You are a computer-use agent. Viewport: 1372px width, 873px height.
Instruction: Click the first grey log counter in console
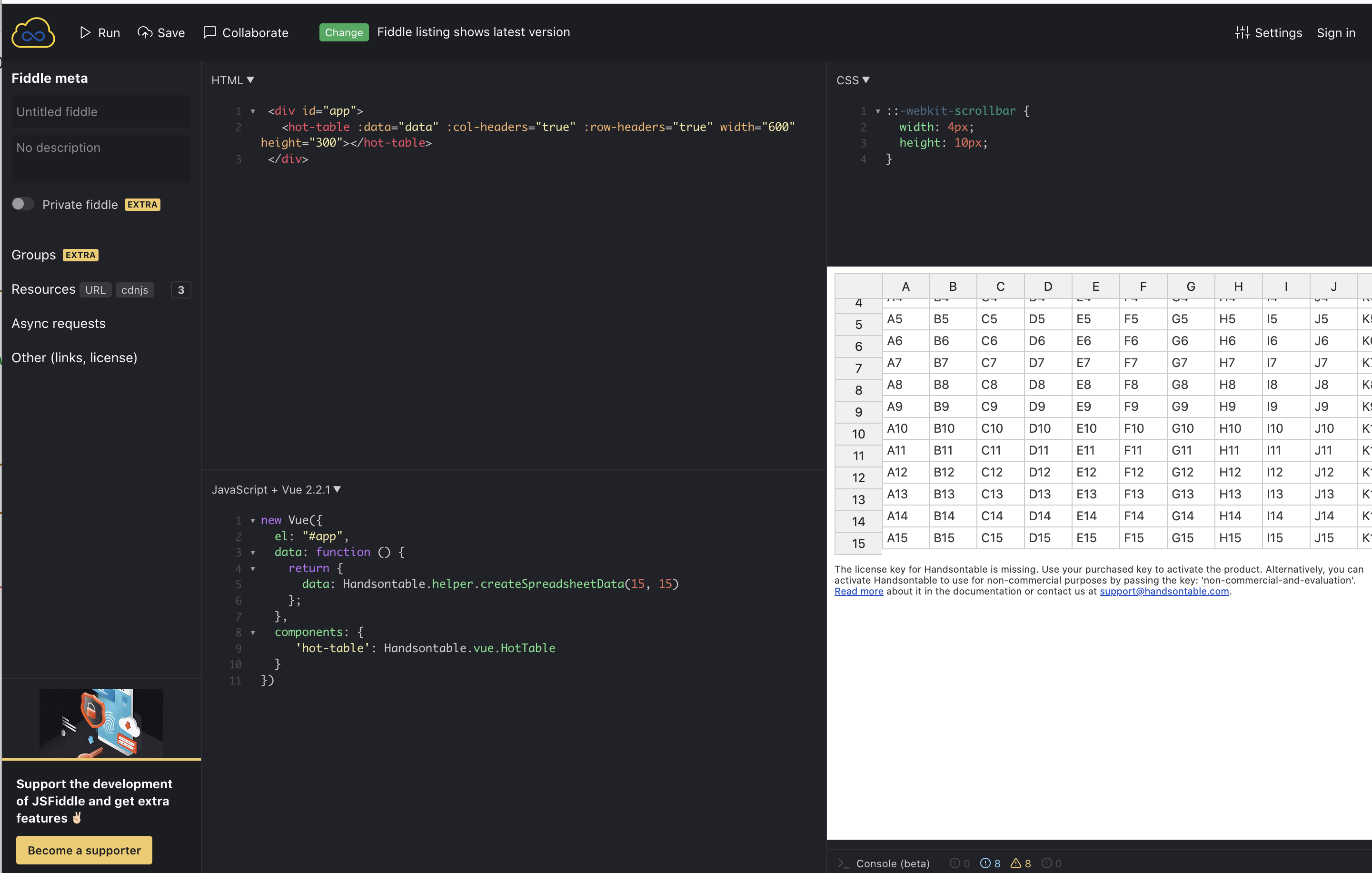(x=959, y=863)
